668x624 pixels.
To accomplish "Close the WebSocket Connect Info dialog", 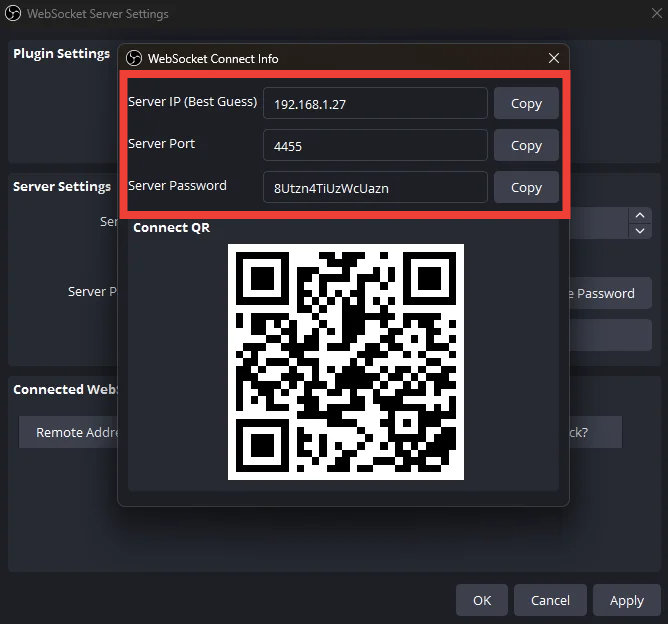I will click(x=554, y=58).
